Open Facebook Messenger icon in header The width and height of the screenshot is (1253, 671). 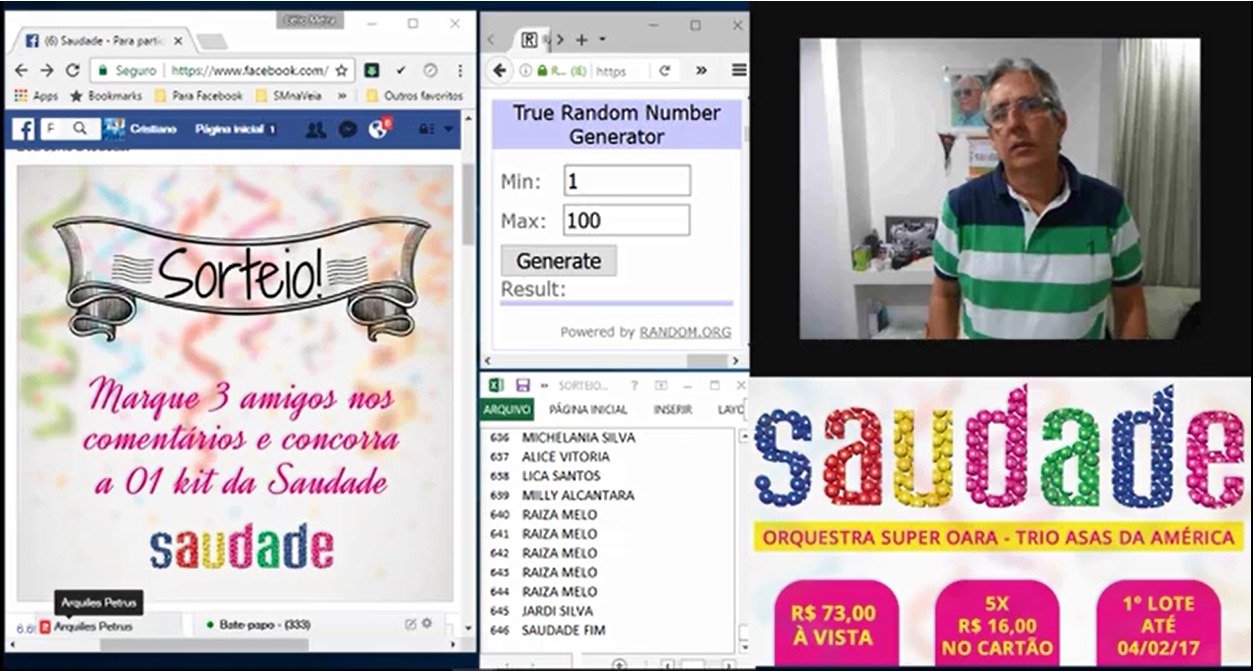click(348, 129)
